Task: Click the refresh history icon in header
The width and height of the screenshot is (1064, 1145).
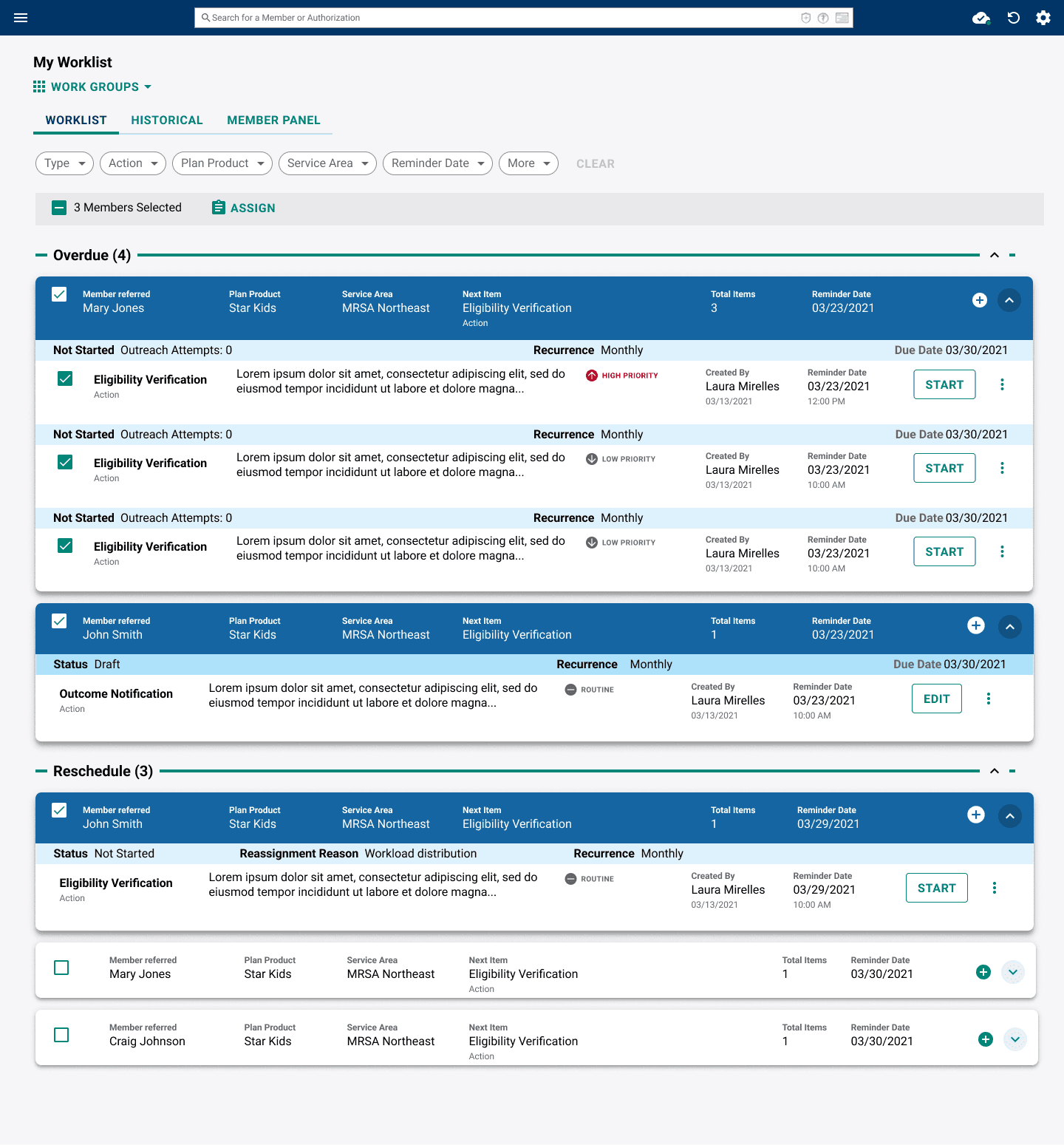Action: 1014,18
